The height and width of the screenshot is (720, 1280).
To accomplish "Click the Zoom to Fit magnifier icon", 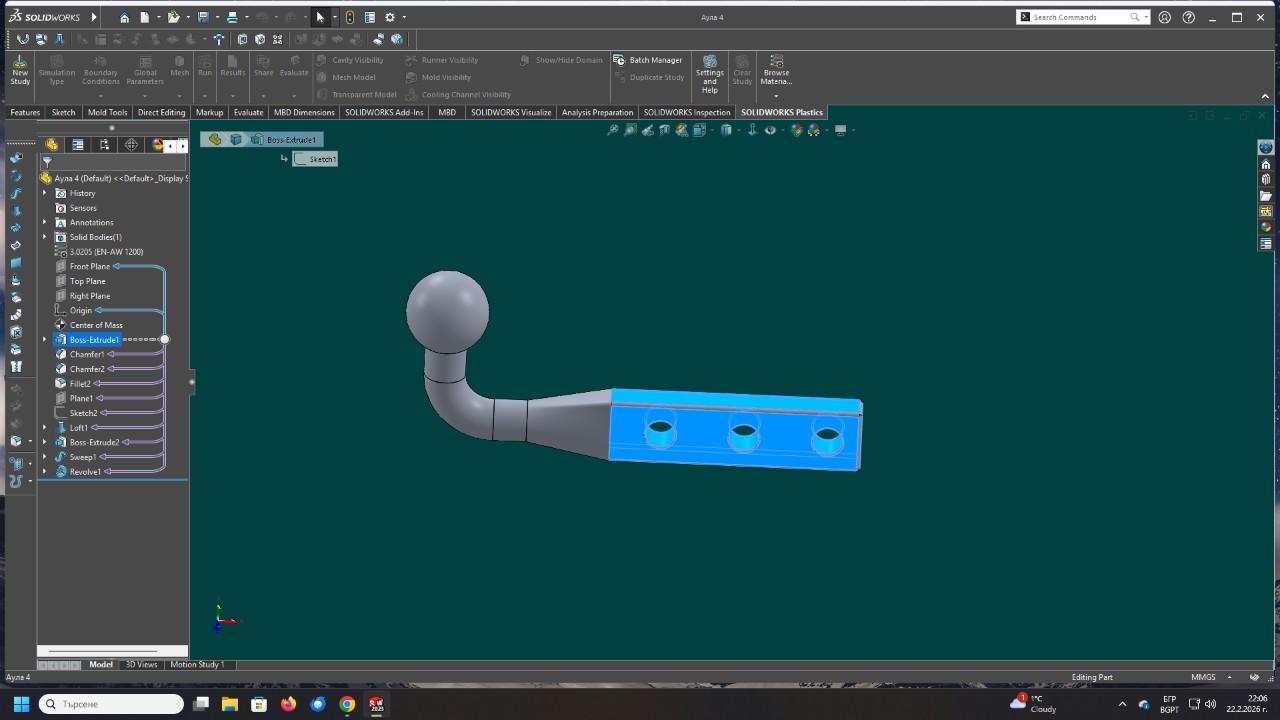I will pyautogui.click(x=613, y=130).
